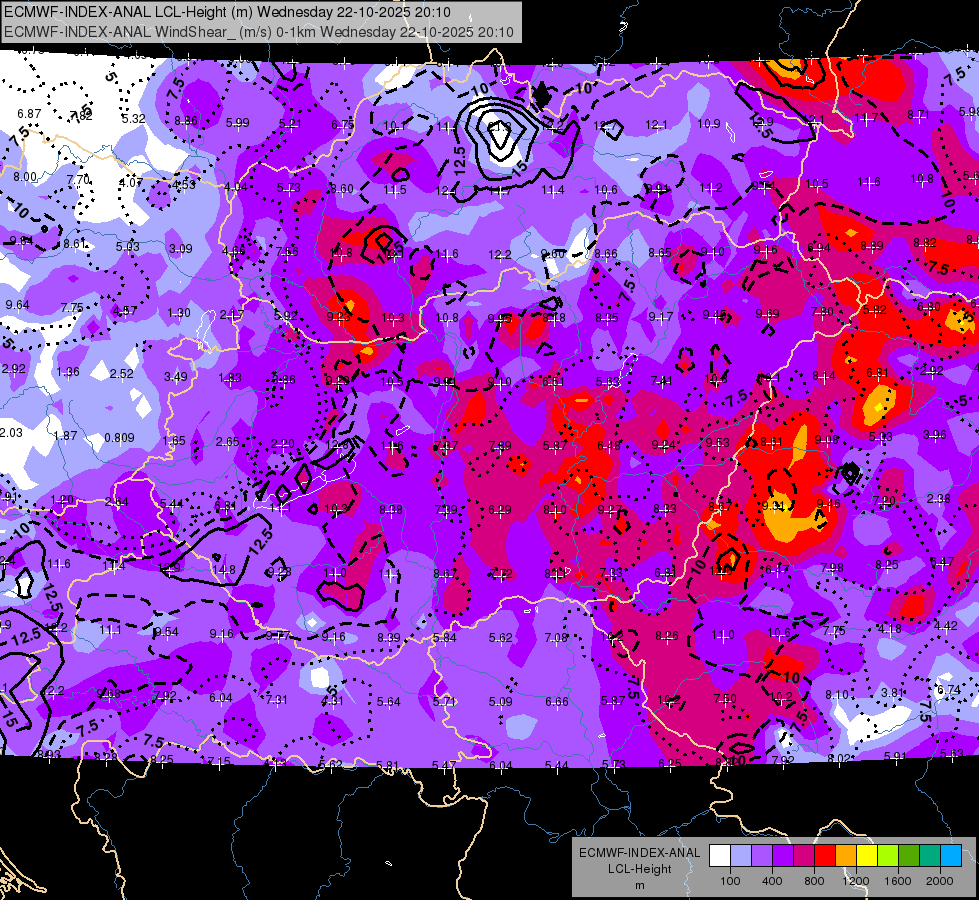The image size is (979, 900).
Task: Click legend scale value '1600'
Action: 898,881
